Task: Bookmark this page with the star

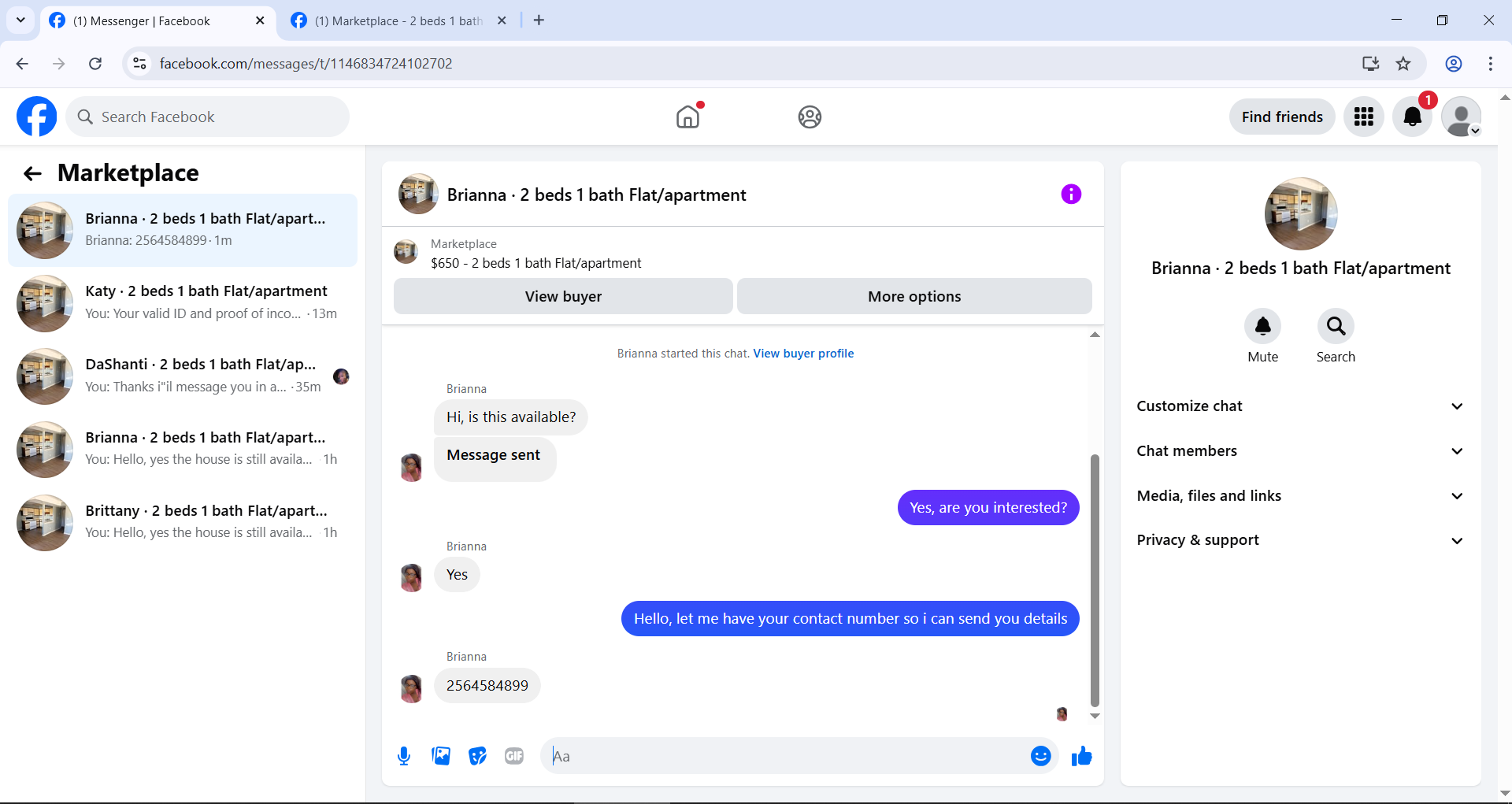Action: click(x=1403, y=64)
